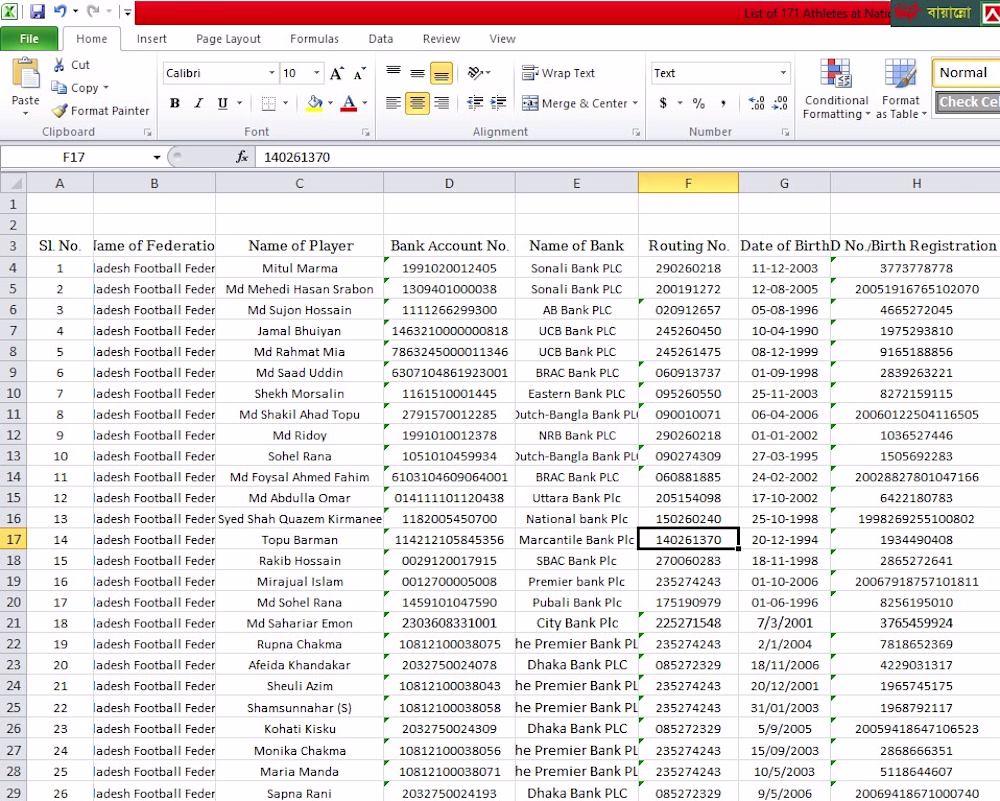This screenshot has height=801, width=1000.
Task: Expand fill color dropdown arrow
Action: coord(330,103)
